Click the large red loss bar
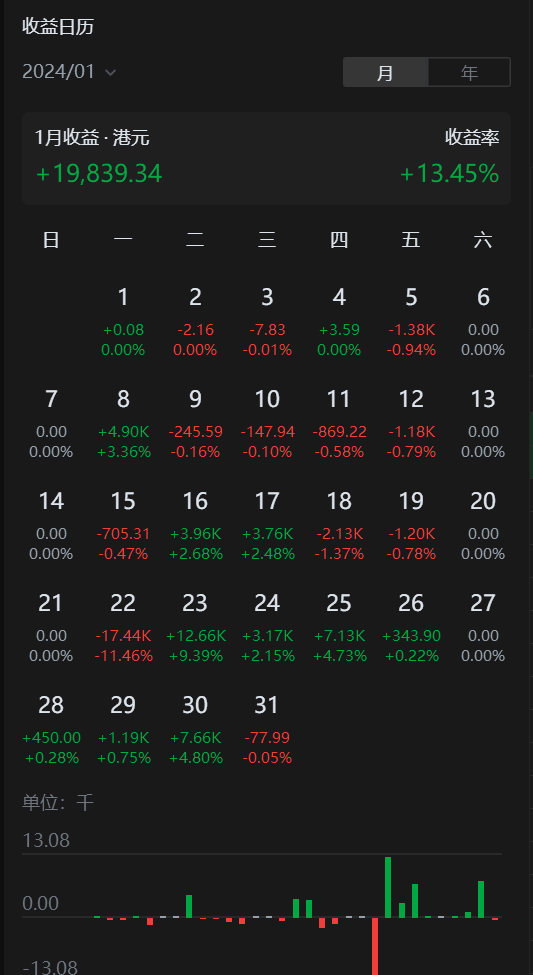The width and height of the screenshot is (533, 975). pos(375,946)
